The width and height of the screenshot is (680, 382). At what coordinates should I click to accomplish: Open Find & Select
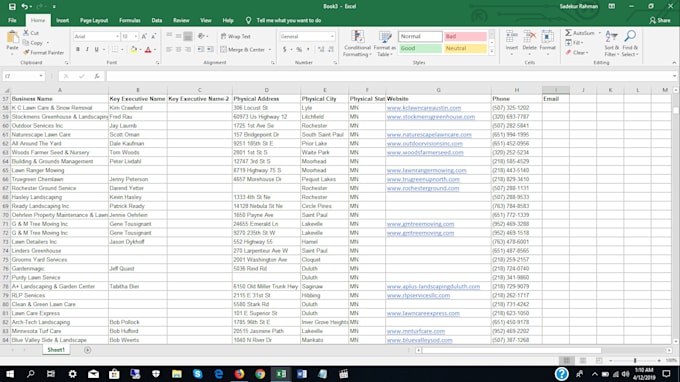[630, 43]
